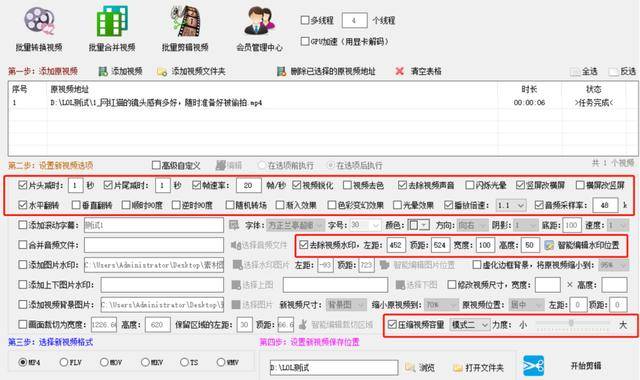
Task: Click the 时长 column header
Action: [529, 89]
